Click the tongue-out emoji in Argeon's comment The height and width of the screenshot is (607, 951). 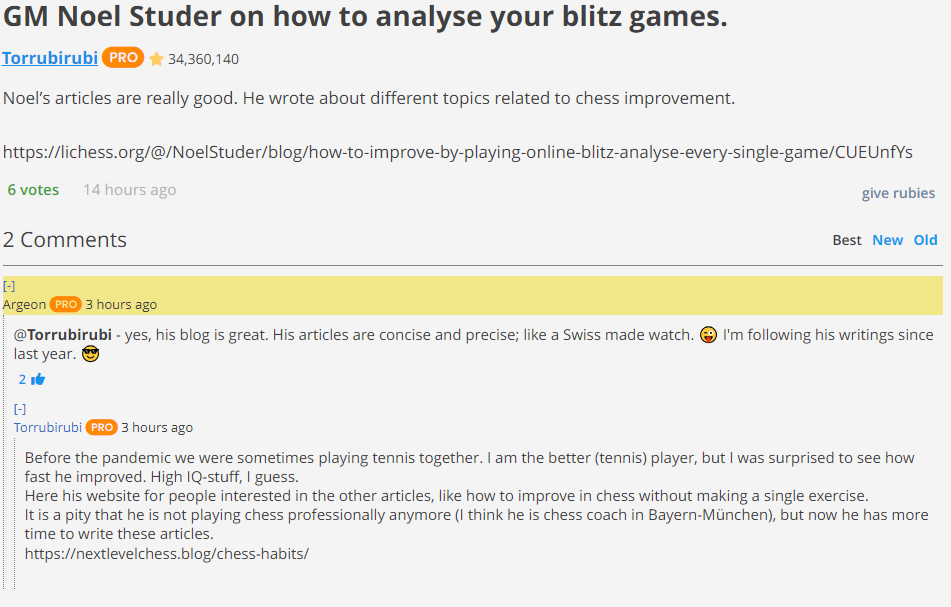(x=708, y=335)
